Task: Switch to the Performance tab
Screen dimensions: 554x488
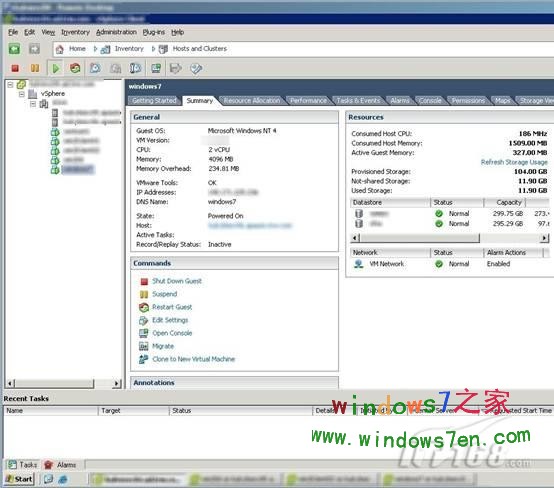Action: 308,101
